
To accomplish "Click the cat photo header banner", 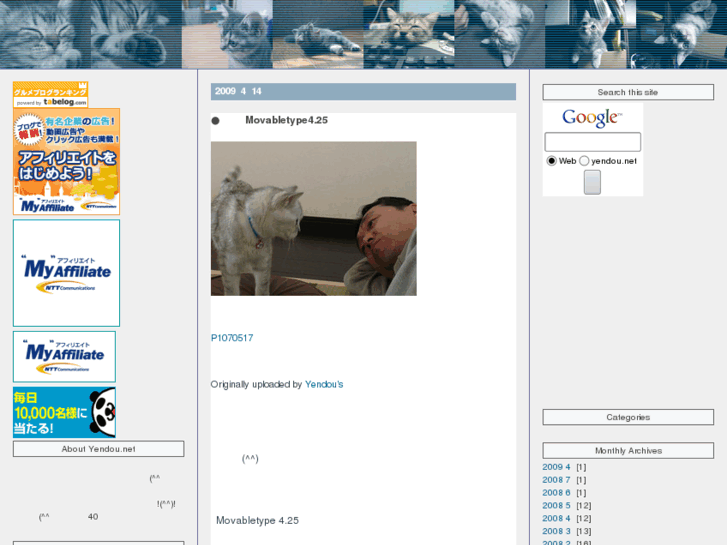I will [363, 34].
